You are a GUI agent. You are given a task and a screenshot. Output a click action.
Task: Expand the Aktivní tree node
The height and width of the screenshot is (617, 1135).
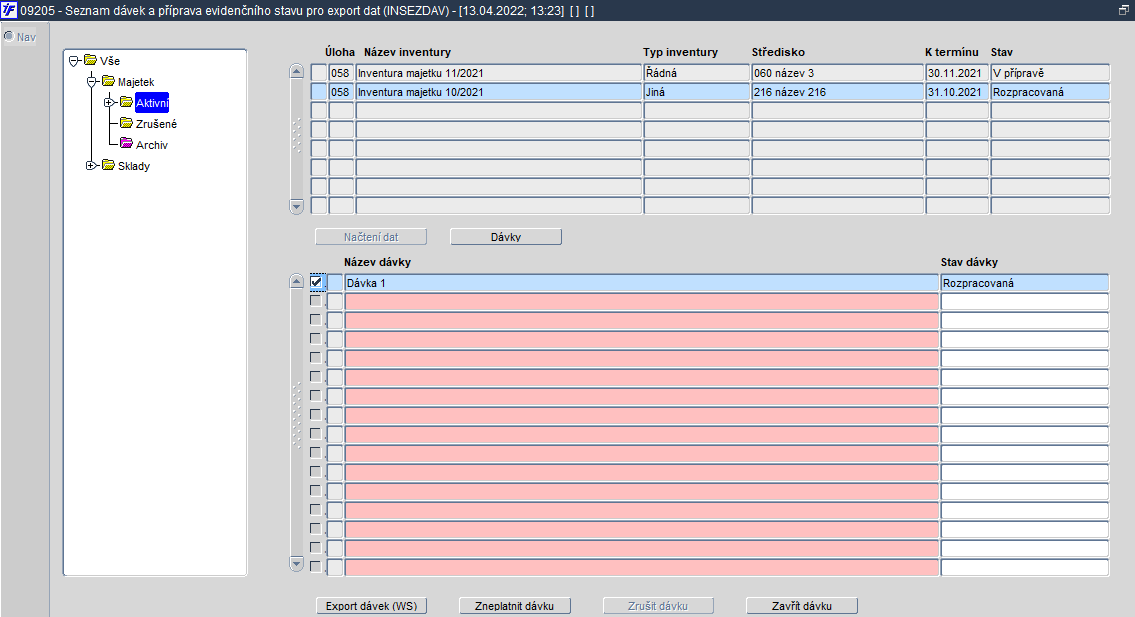[109, 103]
